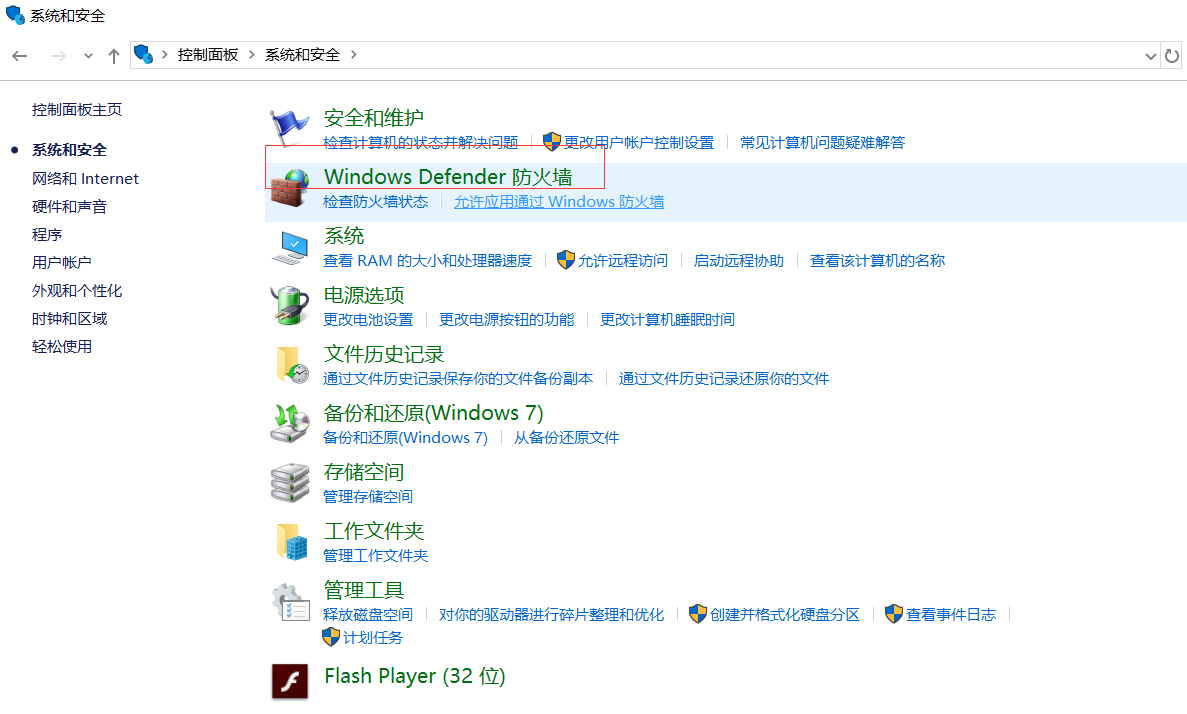Click the shield icon before 计划任务
The height and width of the screenshot is (714, 1187).
click(331, 637)
